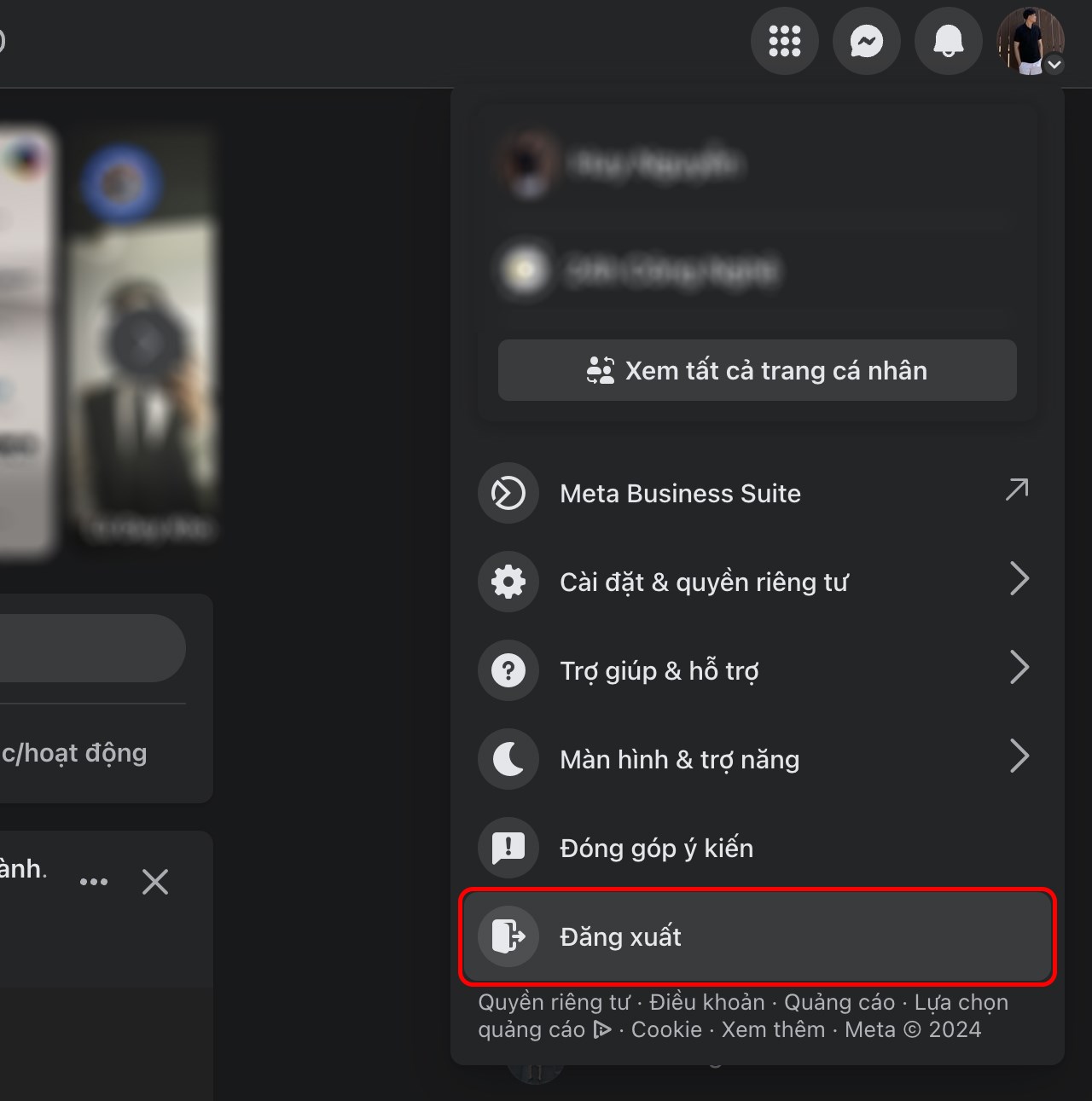Click the feedback exclamation icon
Viewport: 1092px width, 1101px height.
coord(508,848)
